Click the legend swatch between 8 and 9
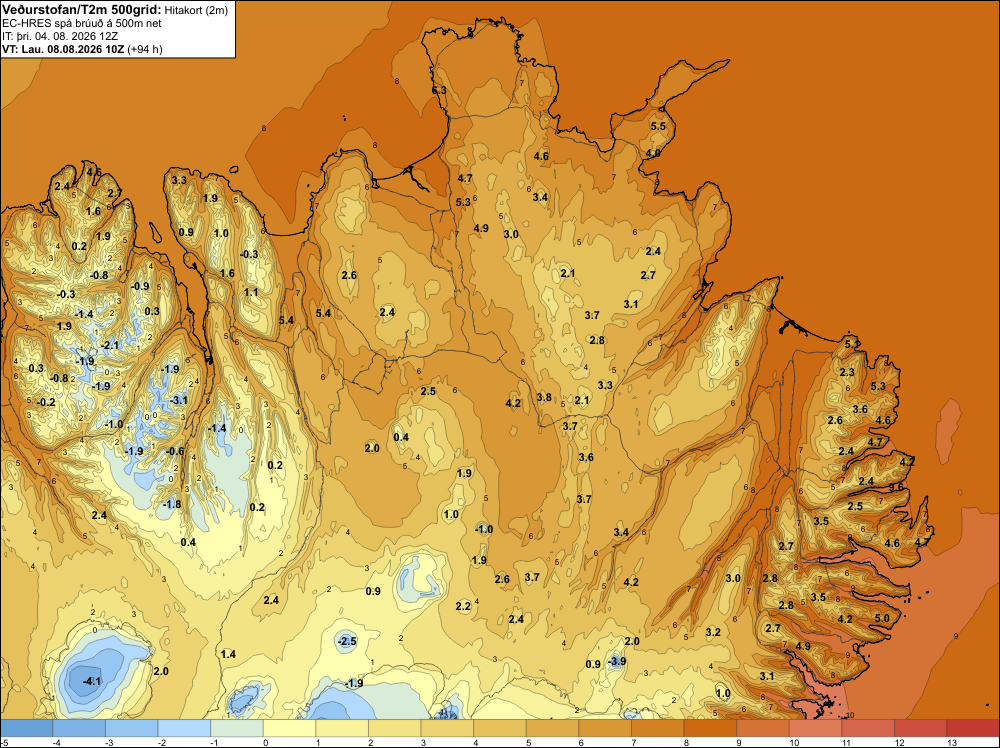 tap(710, 728)
